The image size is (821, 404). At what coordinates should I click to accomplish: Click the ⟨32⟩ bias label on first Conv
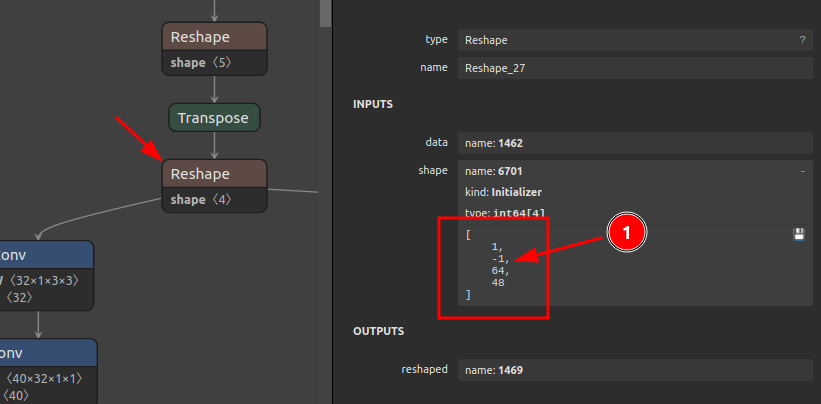18,298
